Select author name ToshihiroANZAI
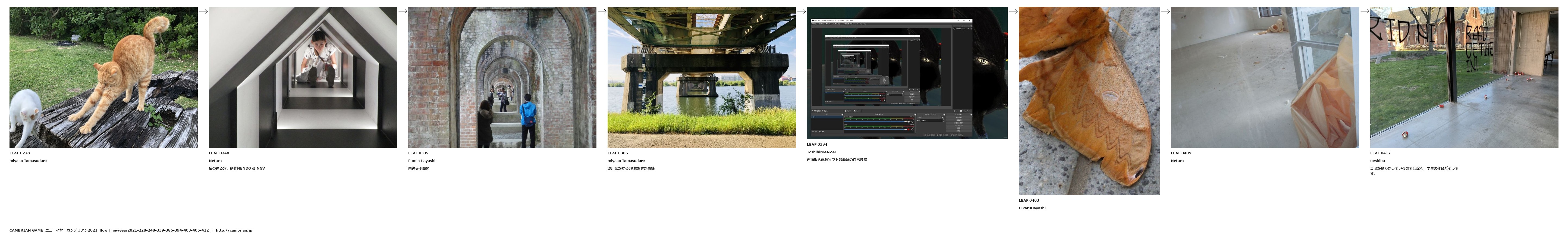The height and width of the screenshot is (237, 1568). (x=822, y=152)
